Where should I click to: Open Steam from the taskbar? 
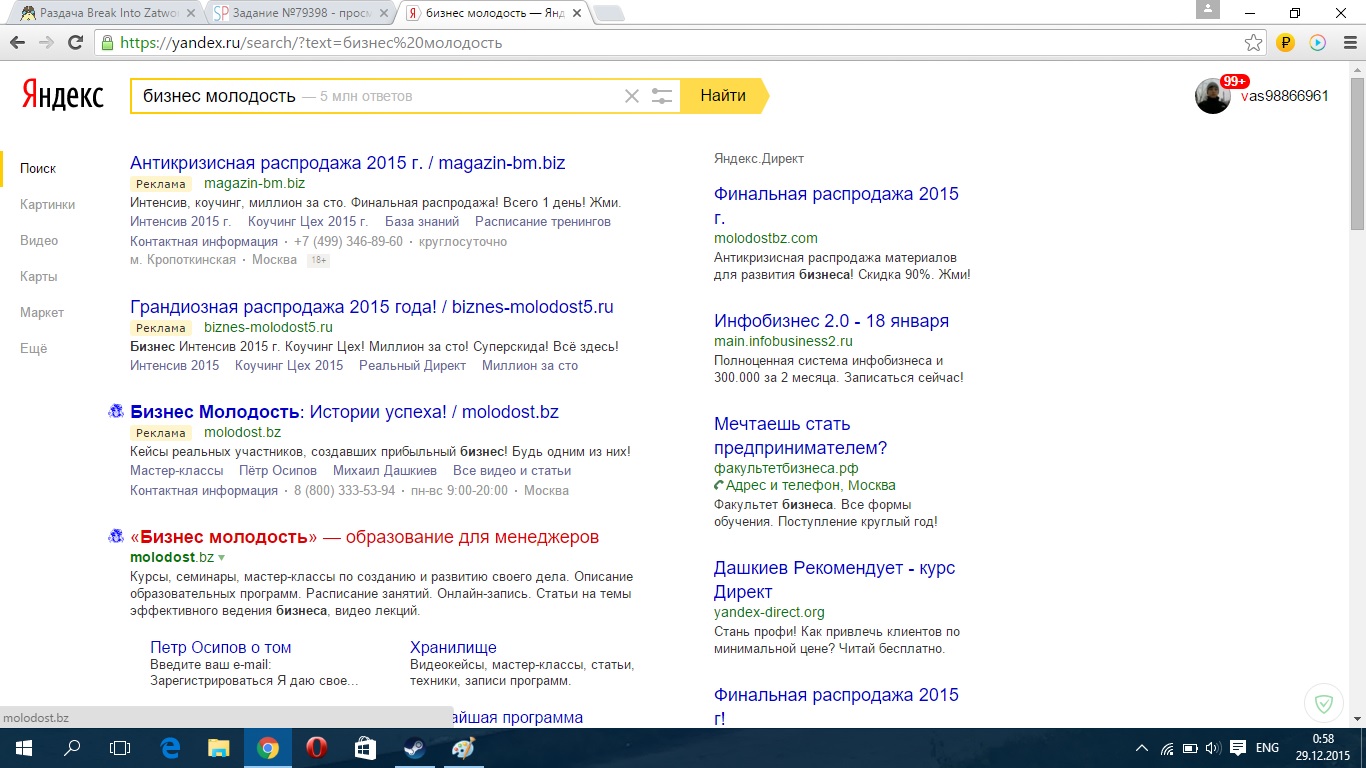(x=413, y=748)
